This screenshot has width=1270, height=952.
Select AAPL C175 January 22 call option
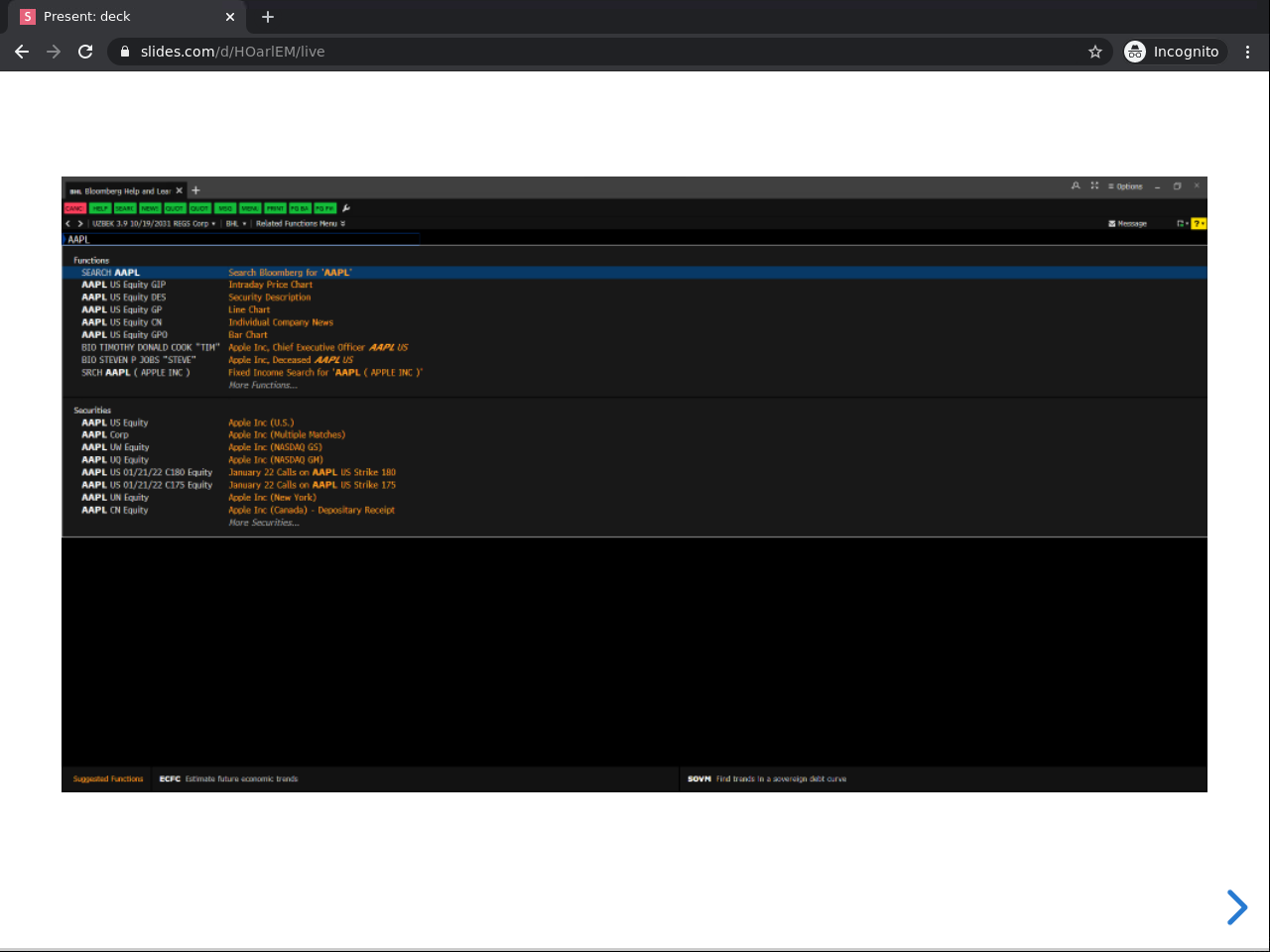(x=635, y=485)
